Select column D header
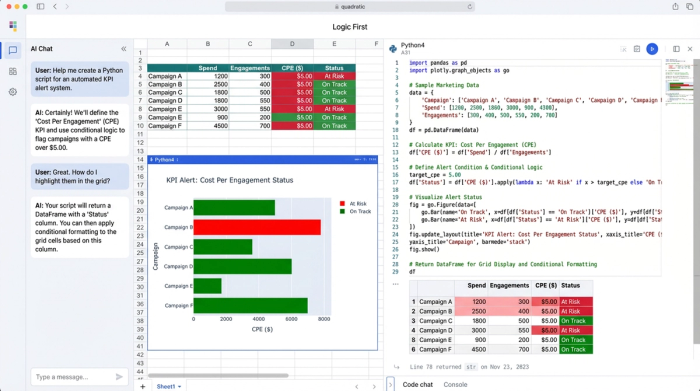Image resolution: width=700 pixels, height=391 pixels. (292, 44)
